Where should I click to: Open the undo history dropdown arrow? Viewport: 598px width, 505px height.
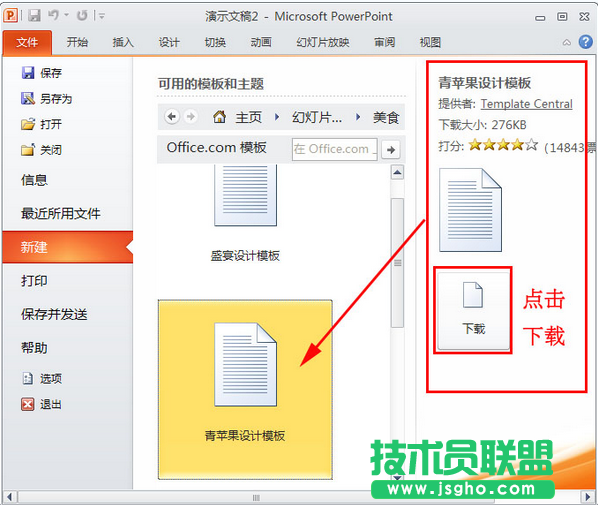66,15
